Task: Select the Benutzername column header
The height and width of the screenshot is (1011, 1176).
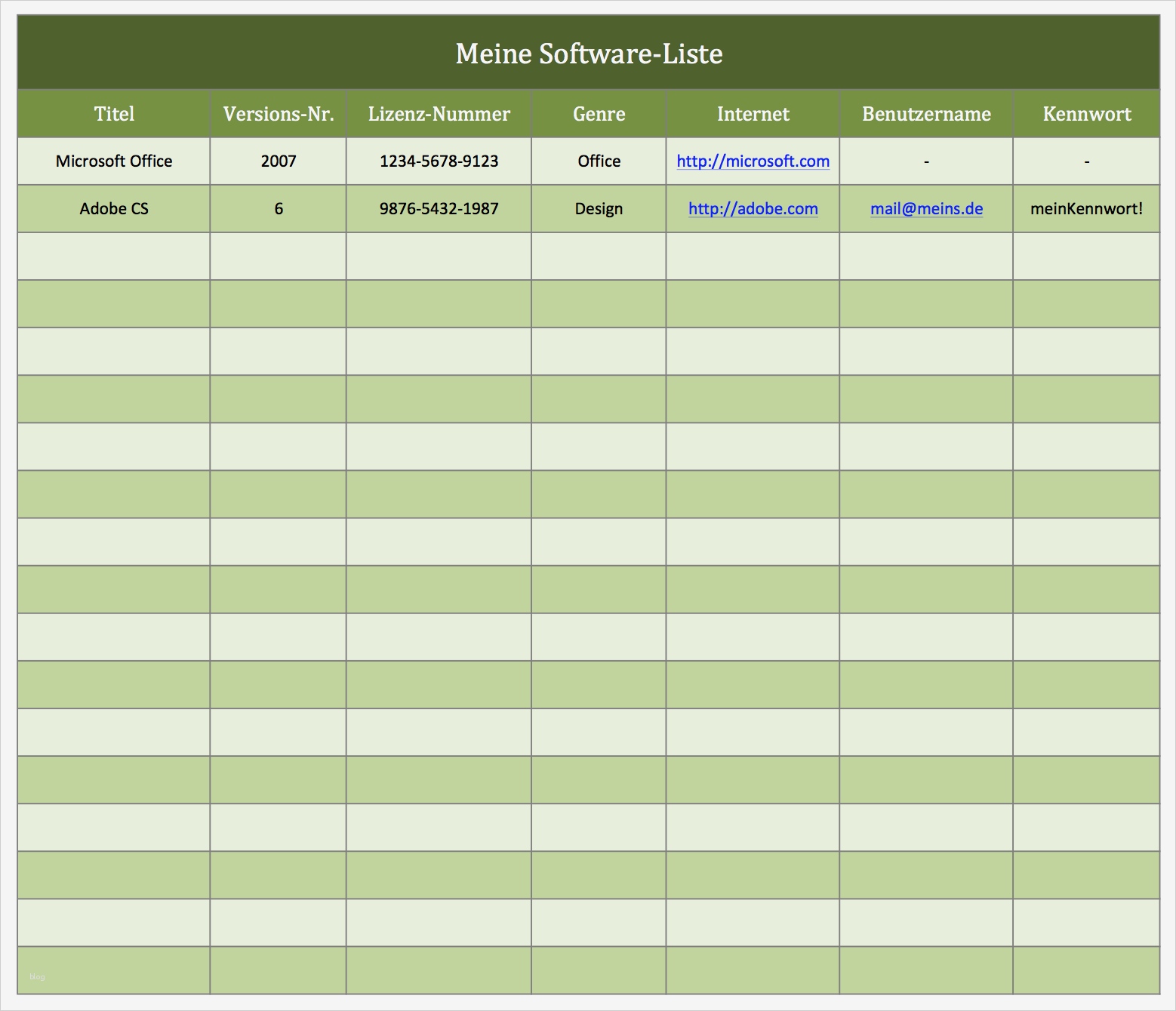Action: (926, 114)
